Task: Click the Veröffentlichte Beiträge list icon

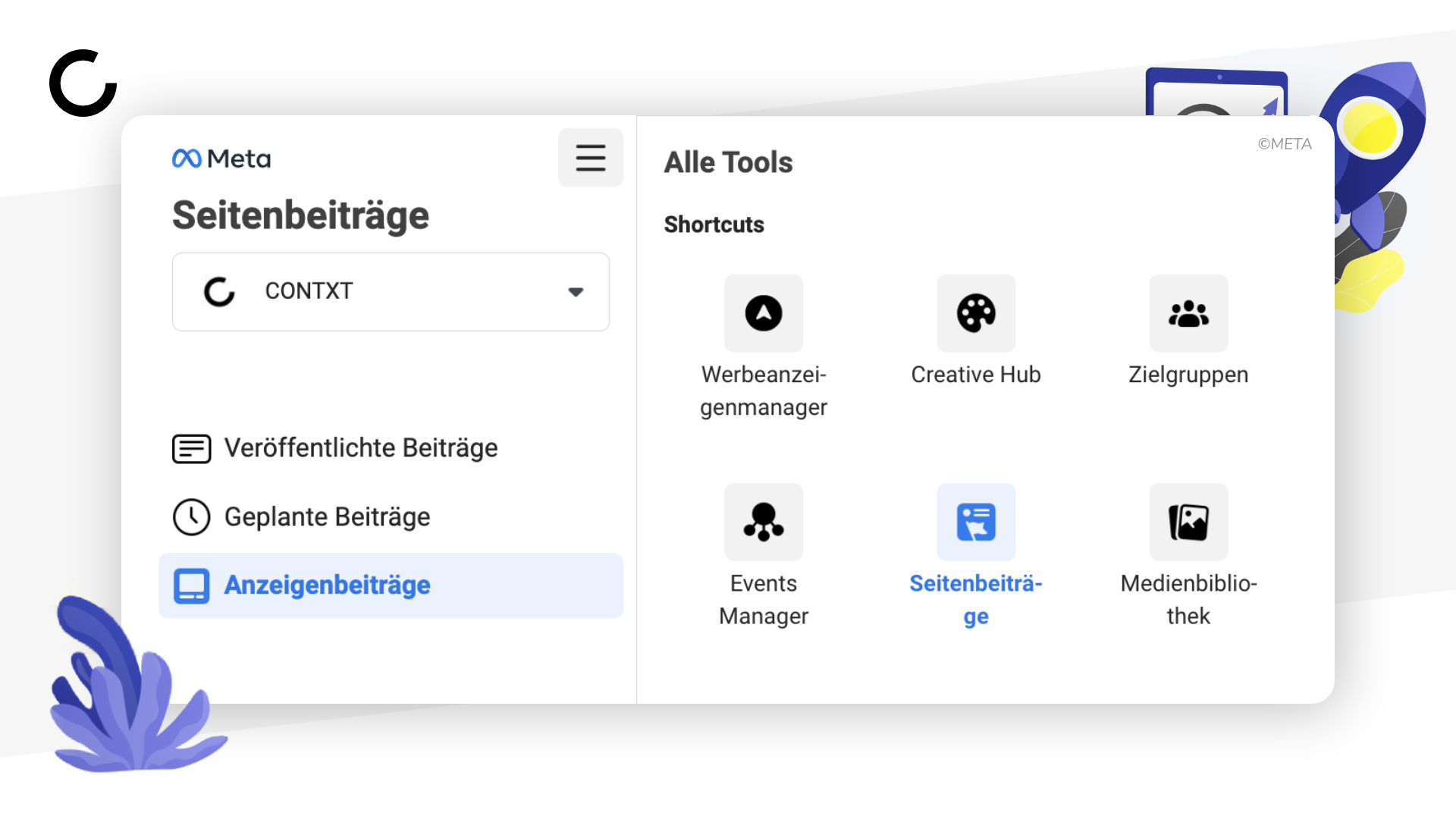Action: point(192,448)
